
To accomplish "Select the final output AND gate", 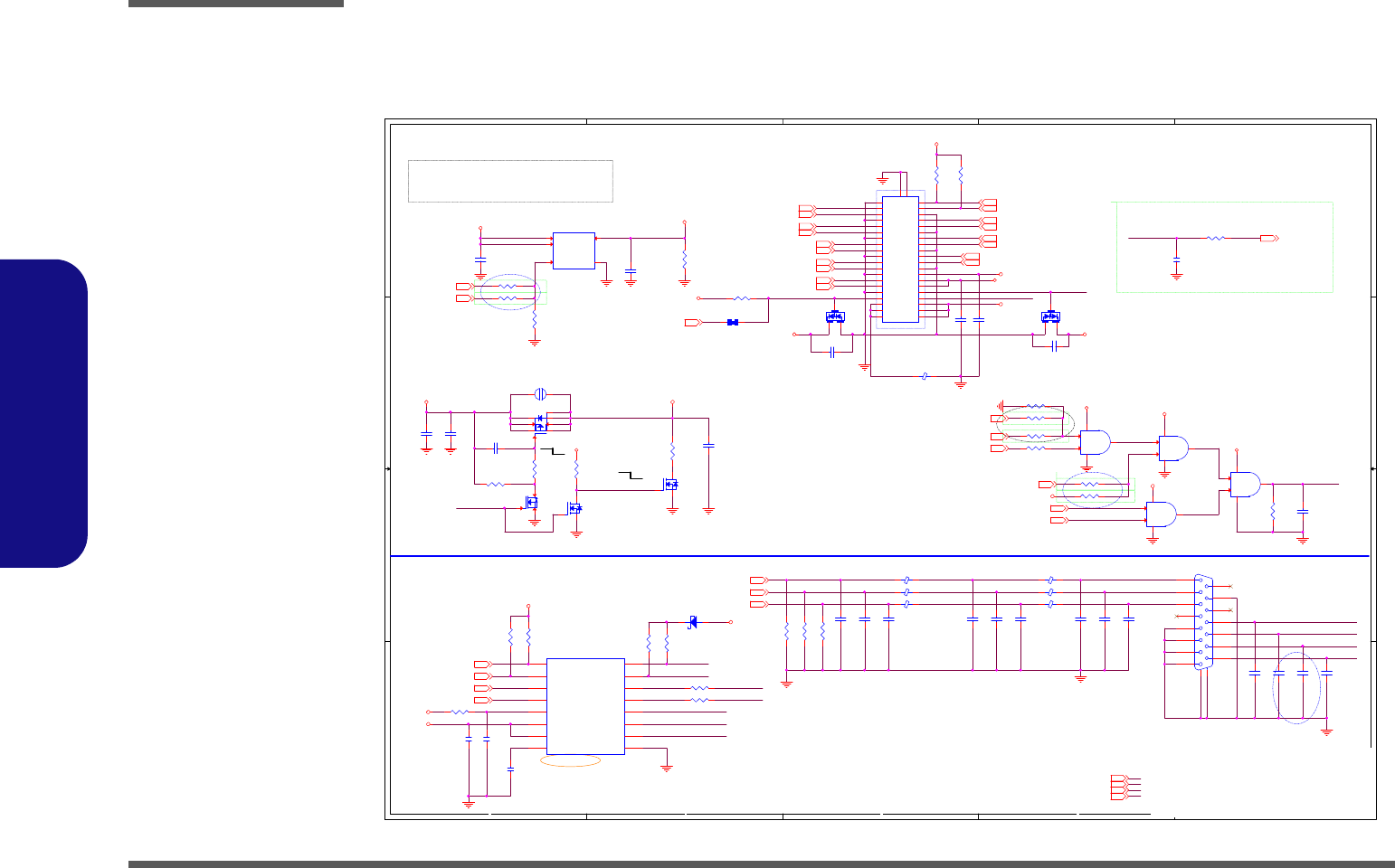I will coord(1246,485).
